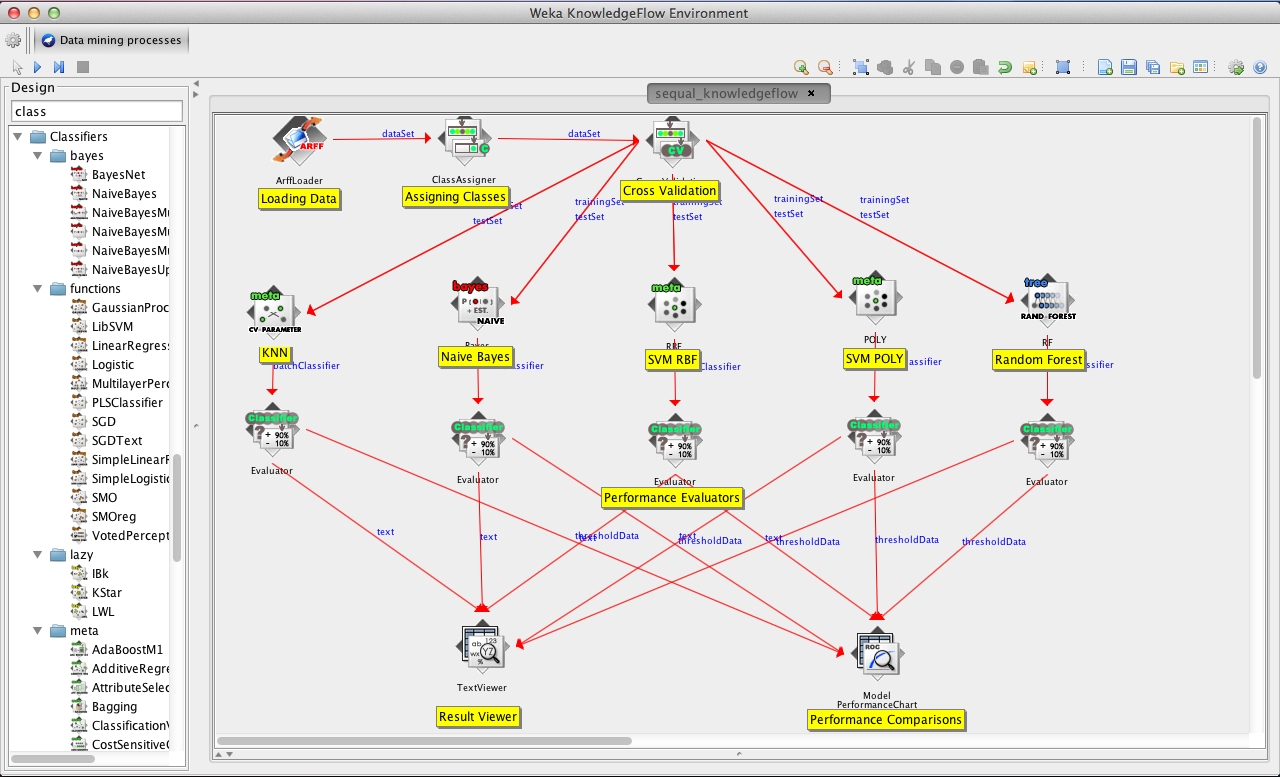Select the TextViewer node icon

tap(482, 648)
